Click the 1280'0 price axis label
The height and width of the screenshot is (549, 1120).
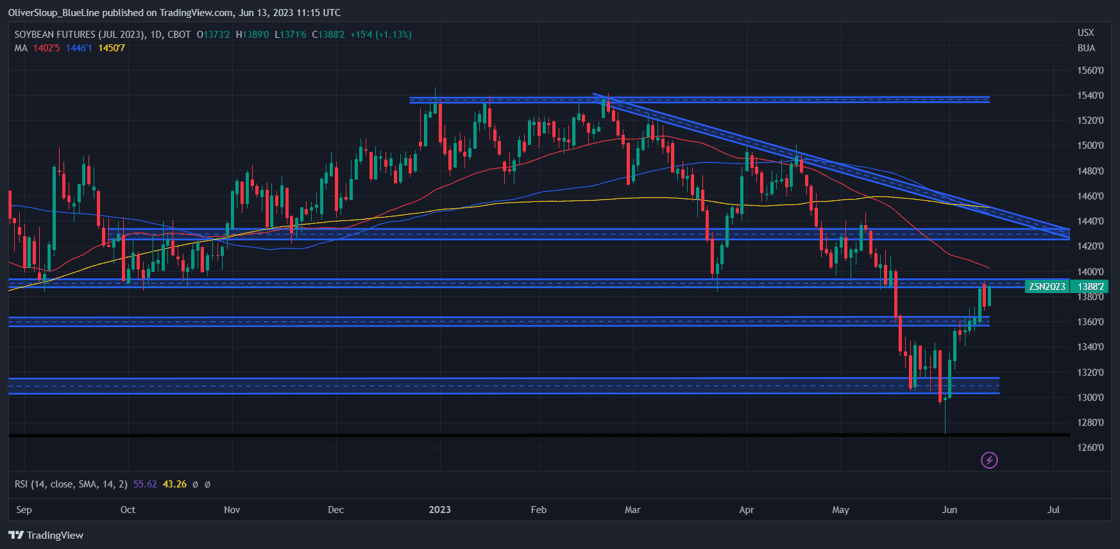click(x=1091, y=422)
